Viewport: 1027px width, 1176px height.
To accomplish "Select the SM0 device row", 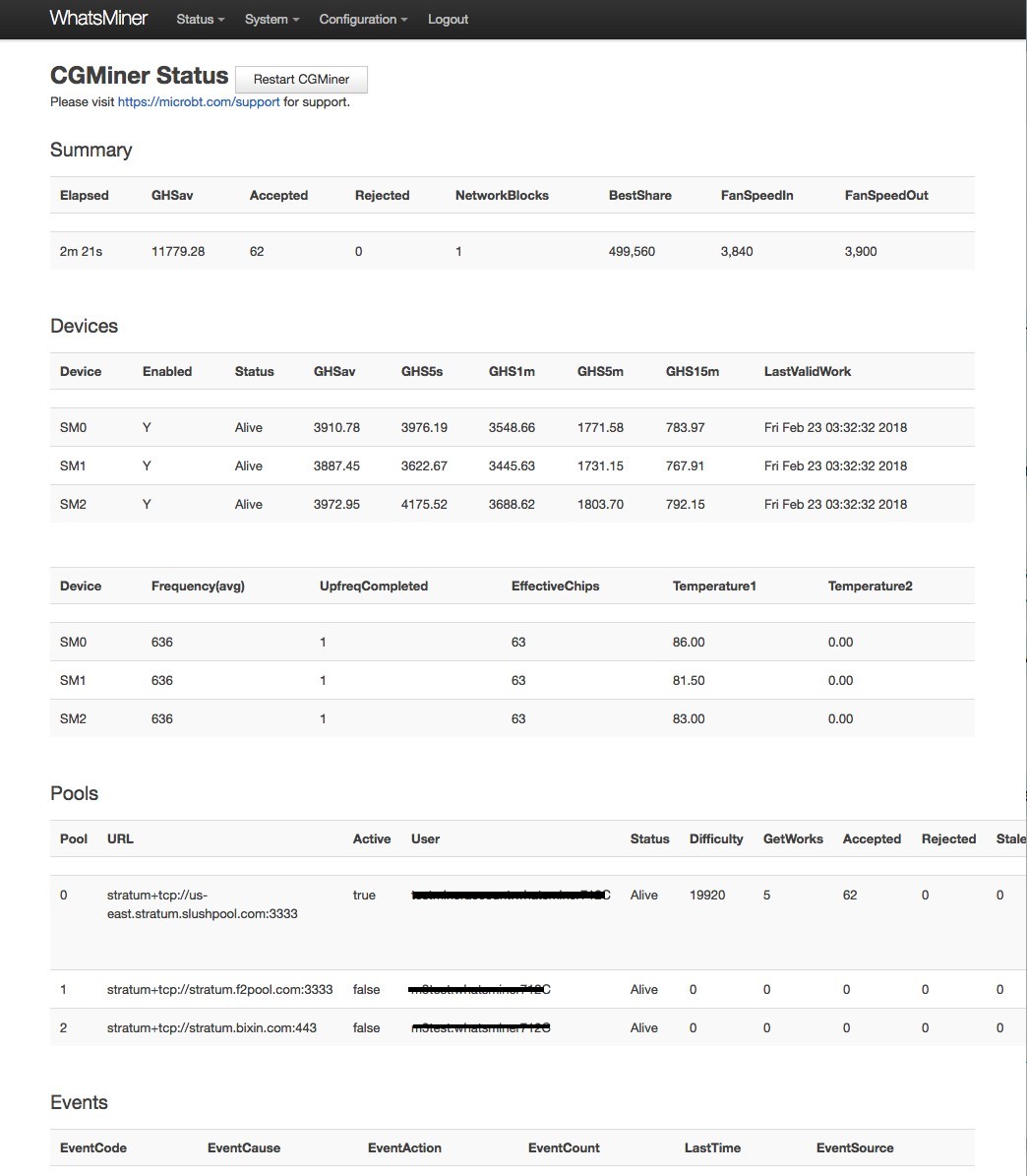I will click(73, 427).
